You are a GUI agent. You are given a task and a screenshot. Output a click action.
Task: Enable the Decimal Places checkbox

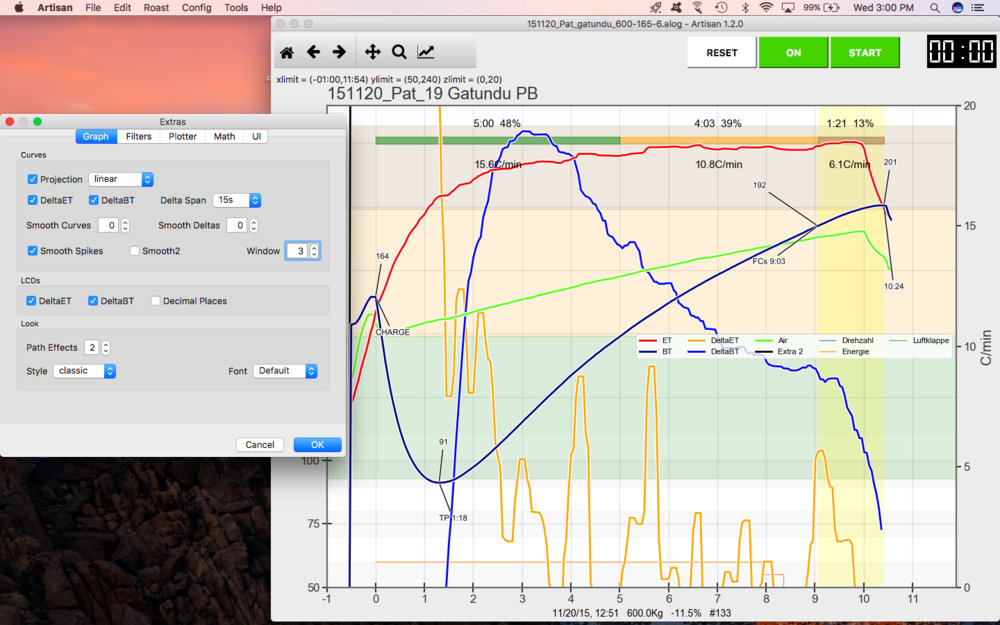(156, 300)
